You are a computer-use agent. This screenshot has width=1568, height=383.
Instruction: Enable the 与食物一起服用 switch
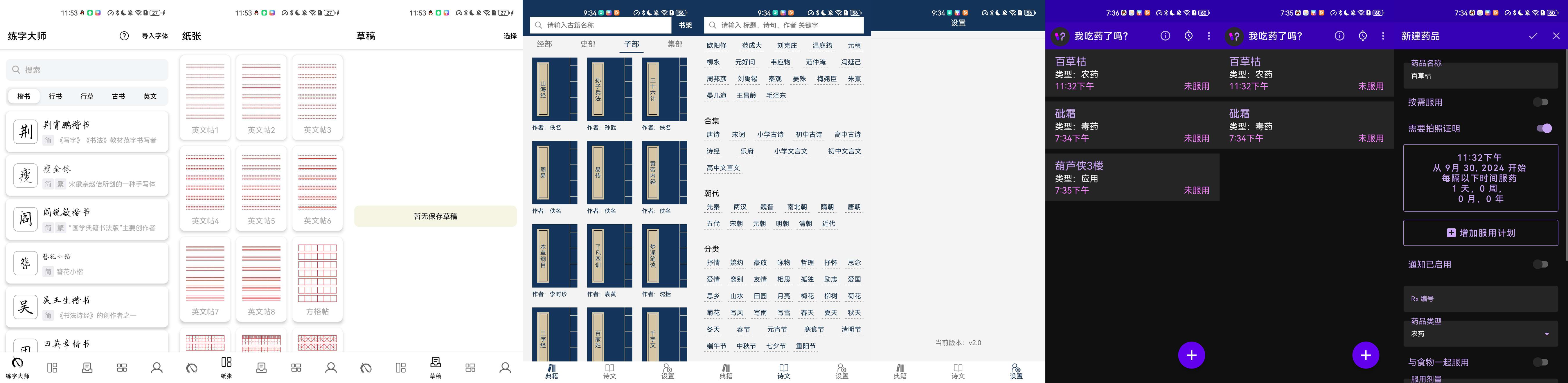coord(1540,362)
